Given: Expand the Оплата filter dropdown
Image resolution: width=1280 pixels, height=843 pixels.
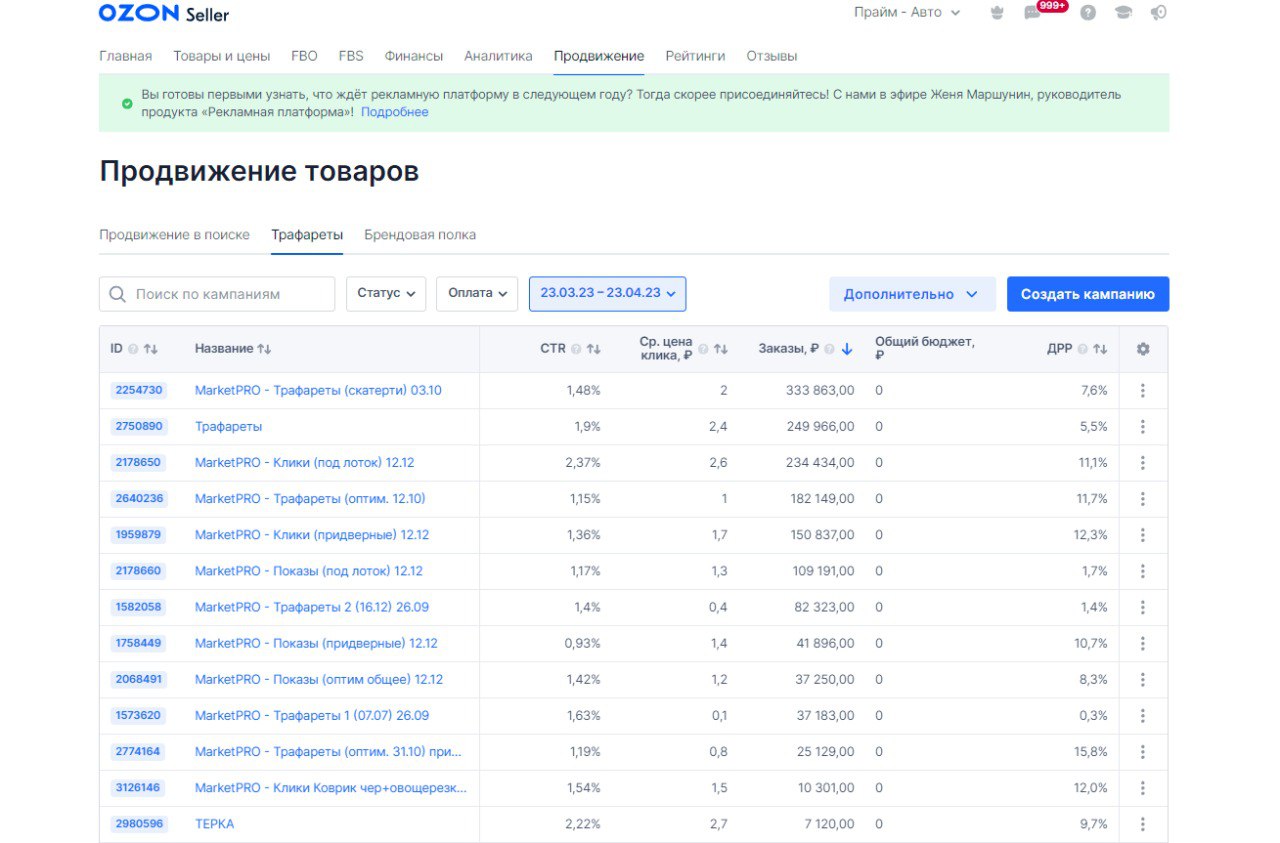Looking at the screenshot, I should 477,294.
